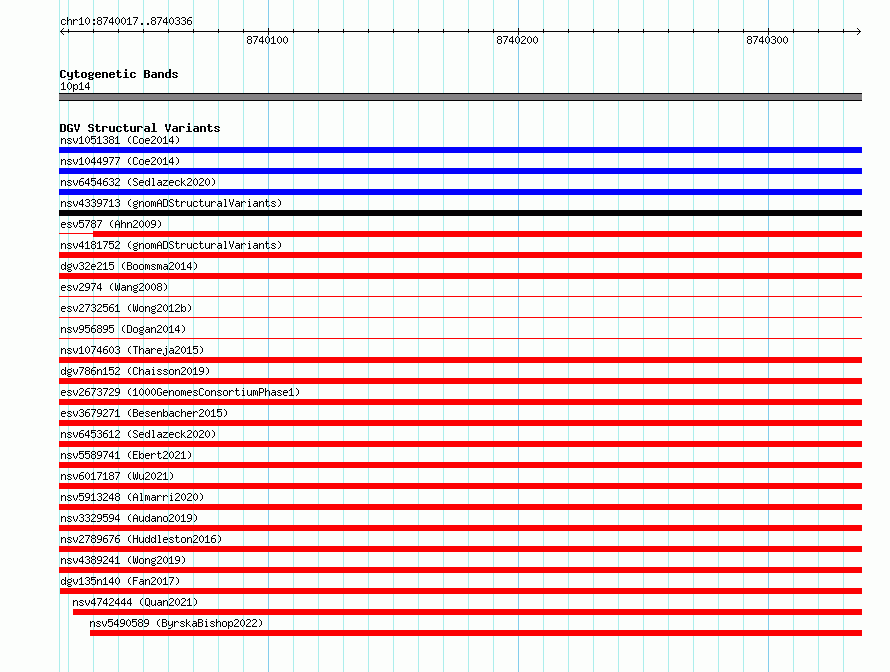Viewport: 890px width, 672px height.
Task: Click the Cytogenetic Bands track title
Action: [x=119, y=74]
